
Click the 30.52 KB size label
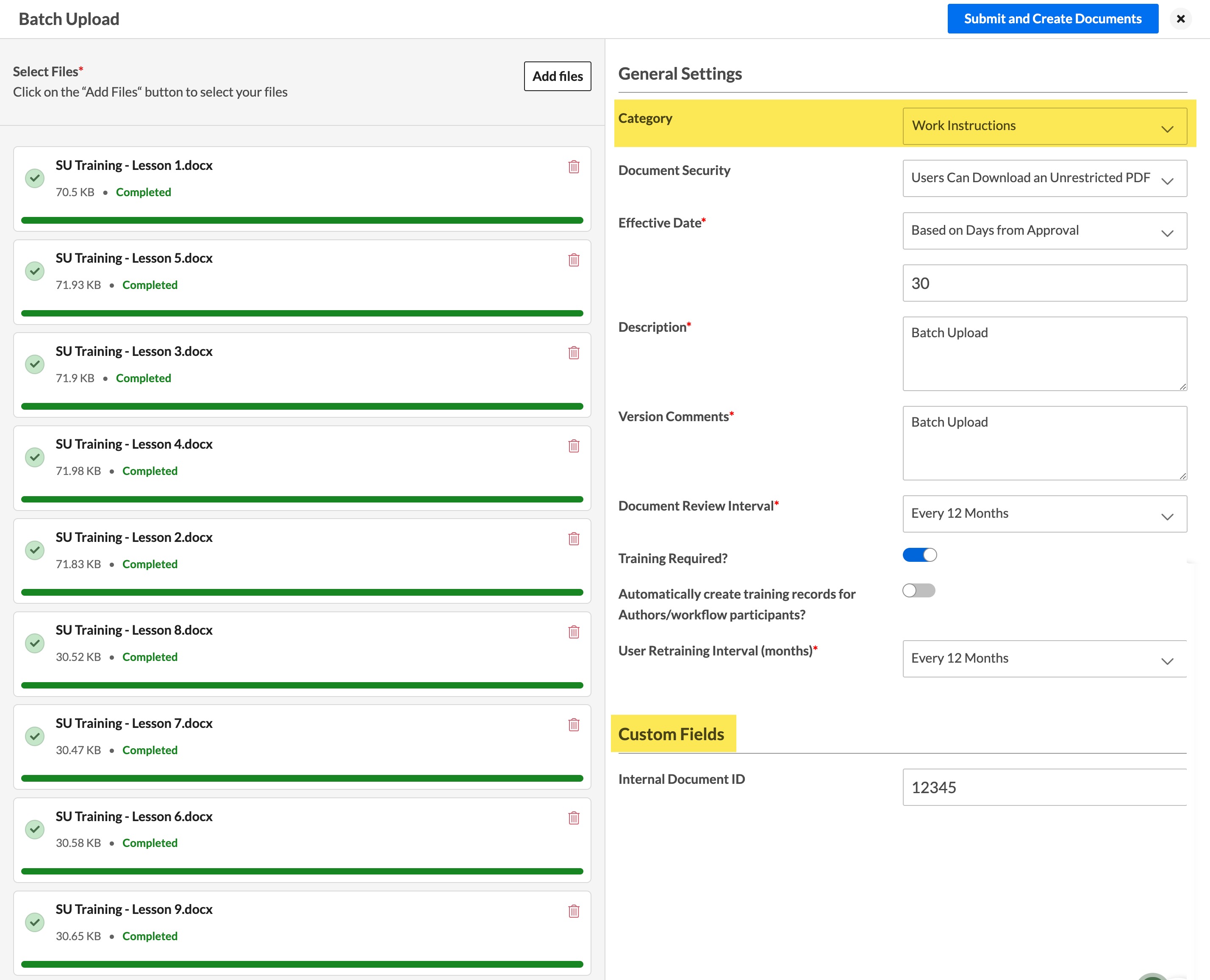click(x=78, y=657)
